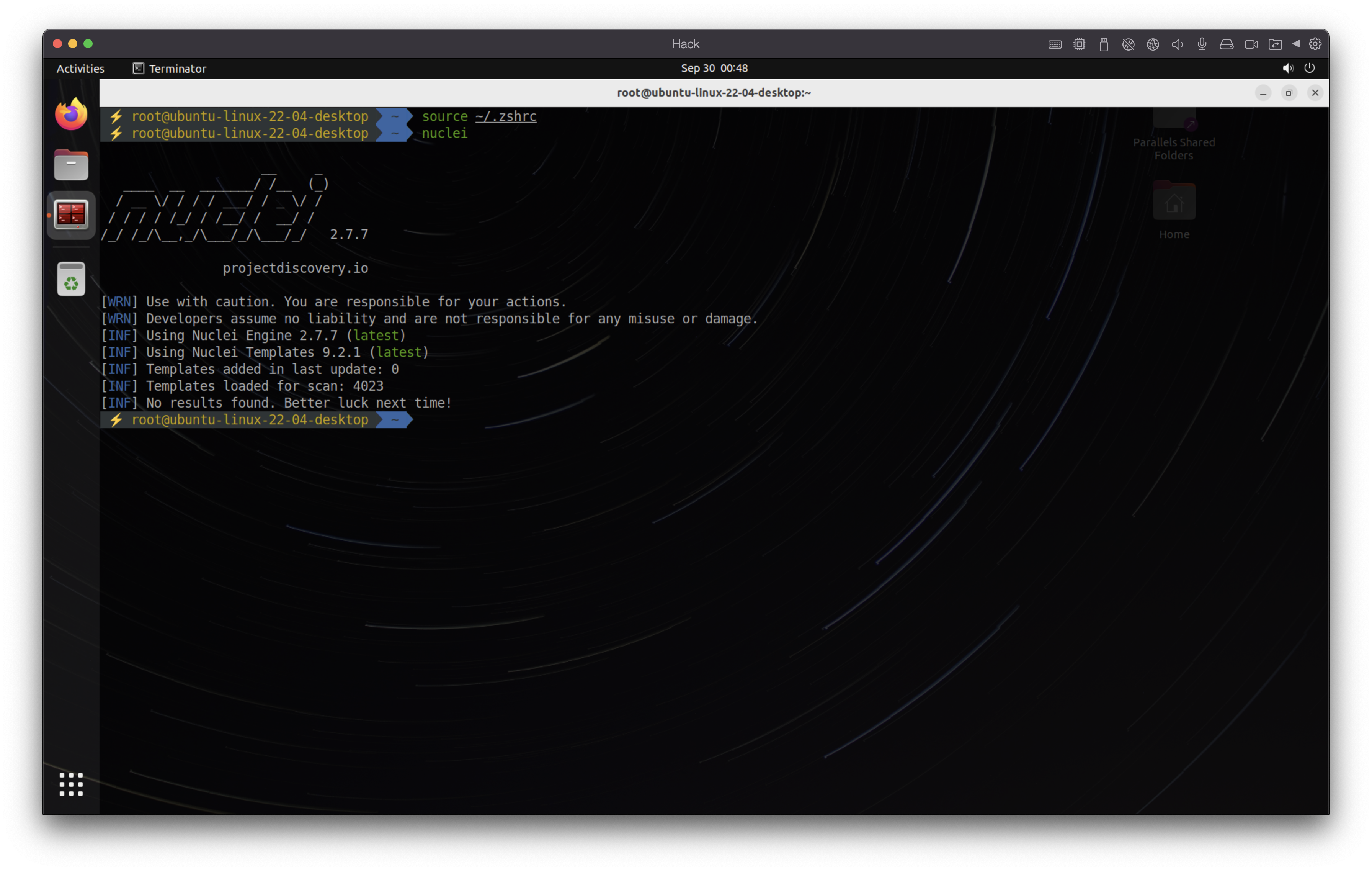The height and width of the screenshot is (871, 1372).
Task: Click the globe network icon in the VM toolbar
Action: coord(1153,44)
